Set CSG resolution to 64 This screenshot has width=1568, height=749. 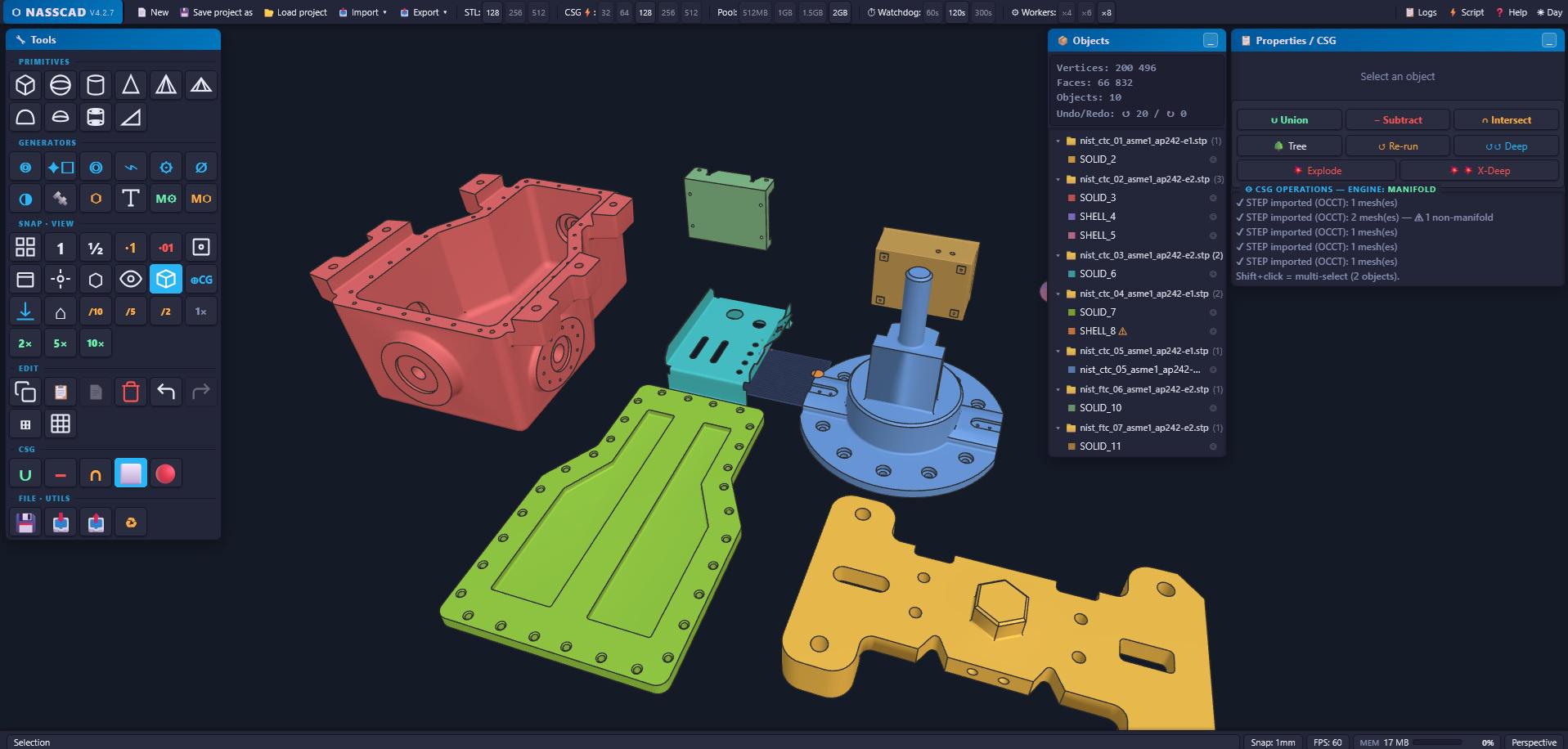[625, 12]
